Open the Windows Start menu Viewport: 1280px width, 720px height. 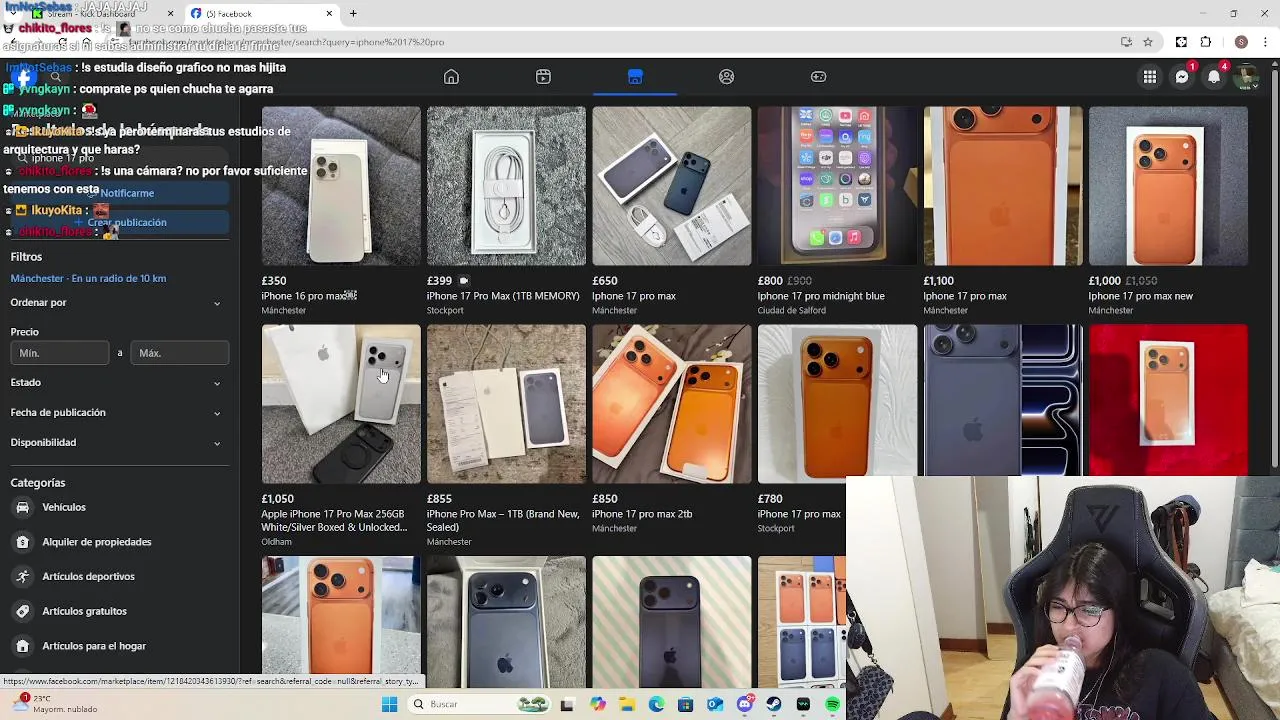click(x=389, y=704)
